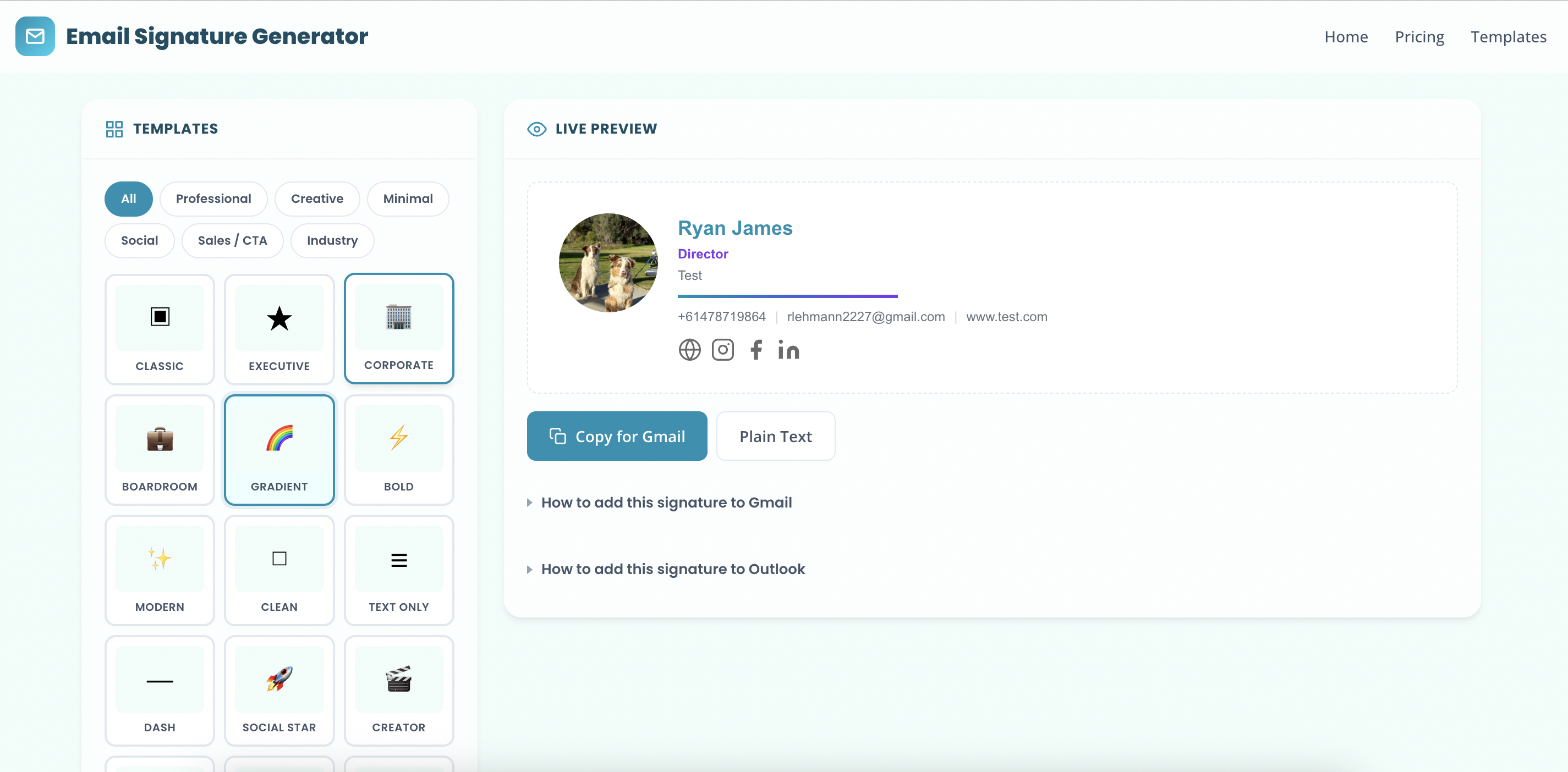Select the All template filter
This screenshot has height=772, width=1568.
(128, 199)
